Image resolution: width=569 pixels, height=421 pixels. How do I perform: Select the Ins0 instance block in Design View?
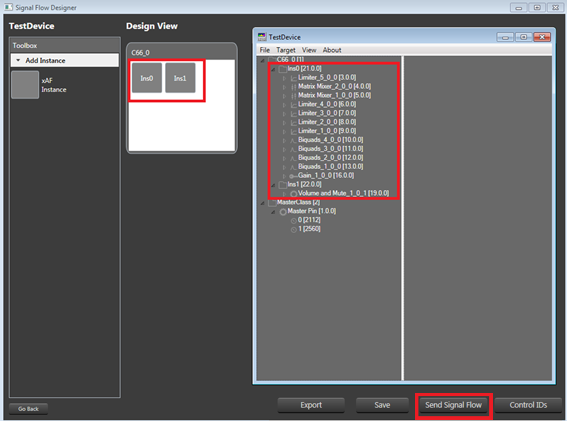coord(147,78)
